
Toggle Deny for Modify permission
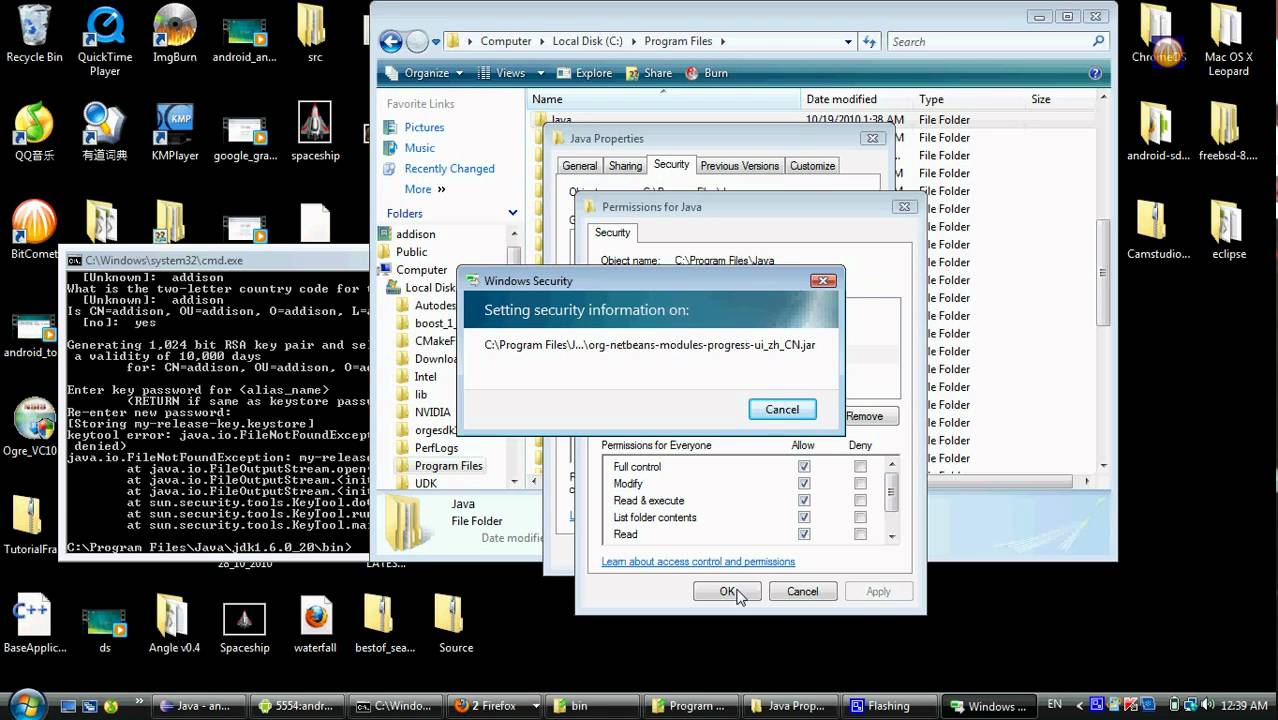[x=860, y=484]
